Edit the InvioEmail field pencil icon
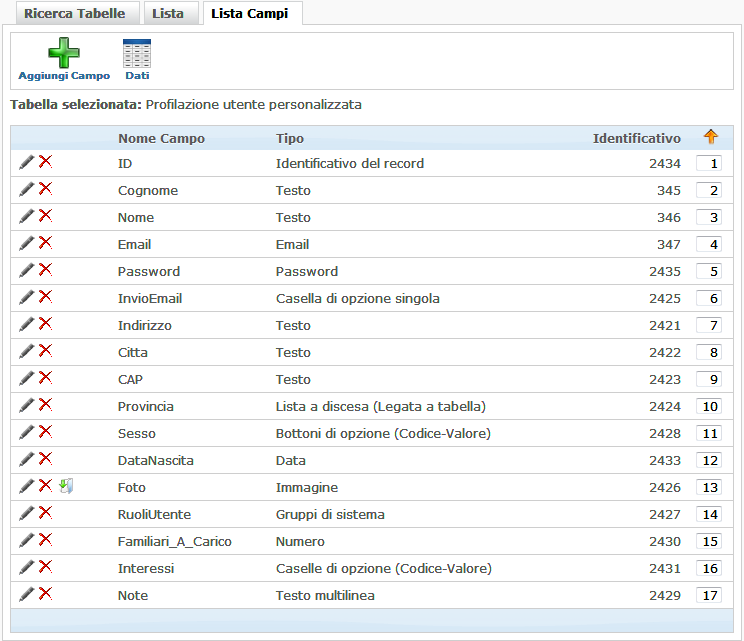 27,297
